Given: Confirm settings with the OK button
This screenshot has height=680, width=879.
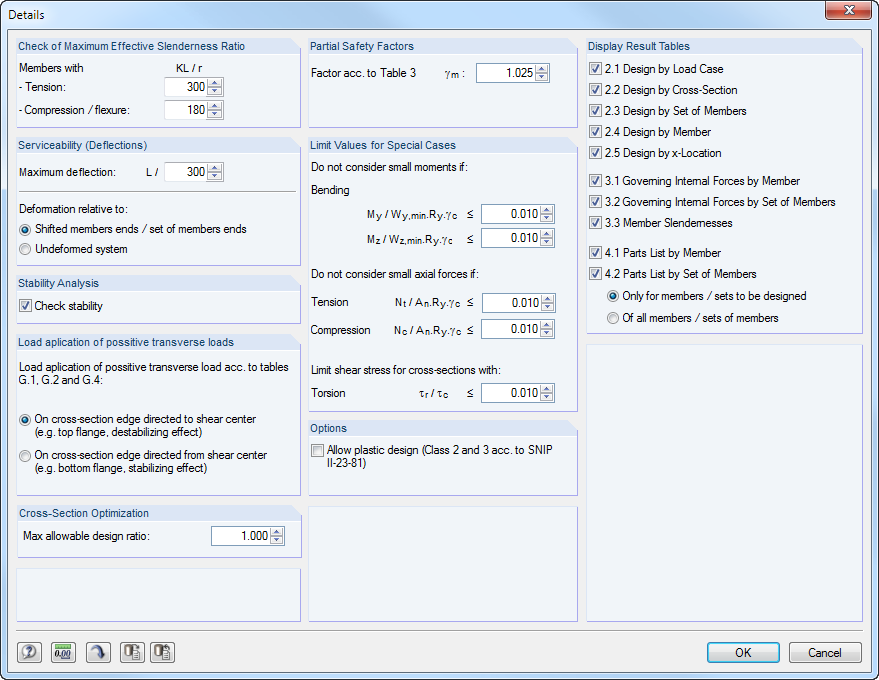Looking at the screenshot, I should 743,652.
